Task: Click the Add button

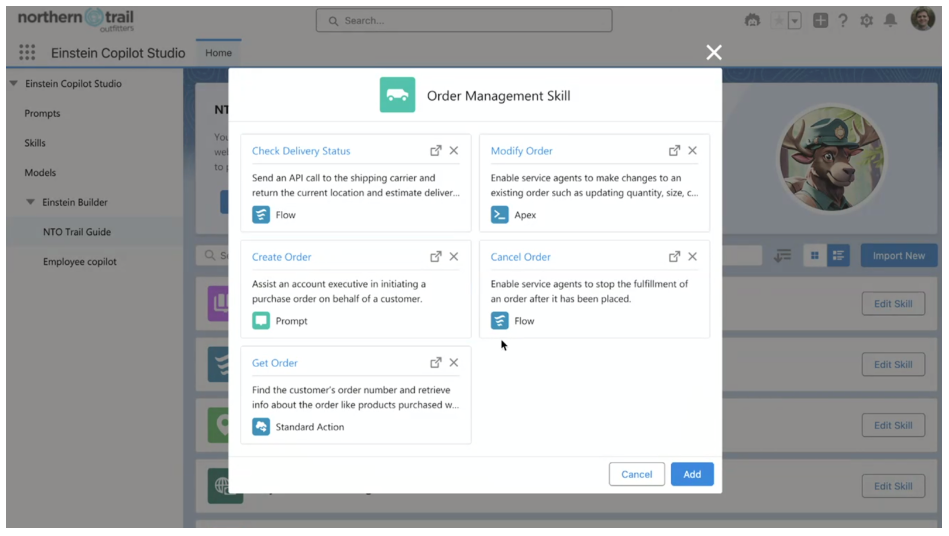Action: point(692,474)
